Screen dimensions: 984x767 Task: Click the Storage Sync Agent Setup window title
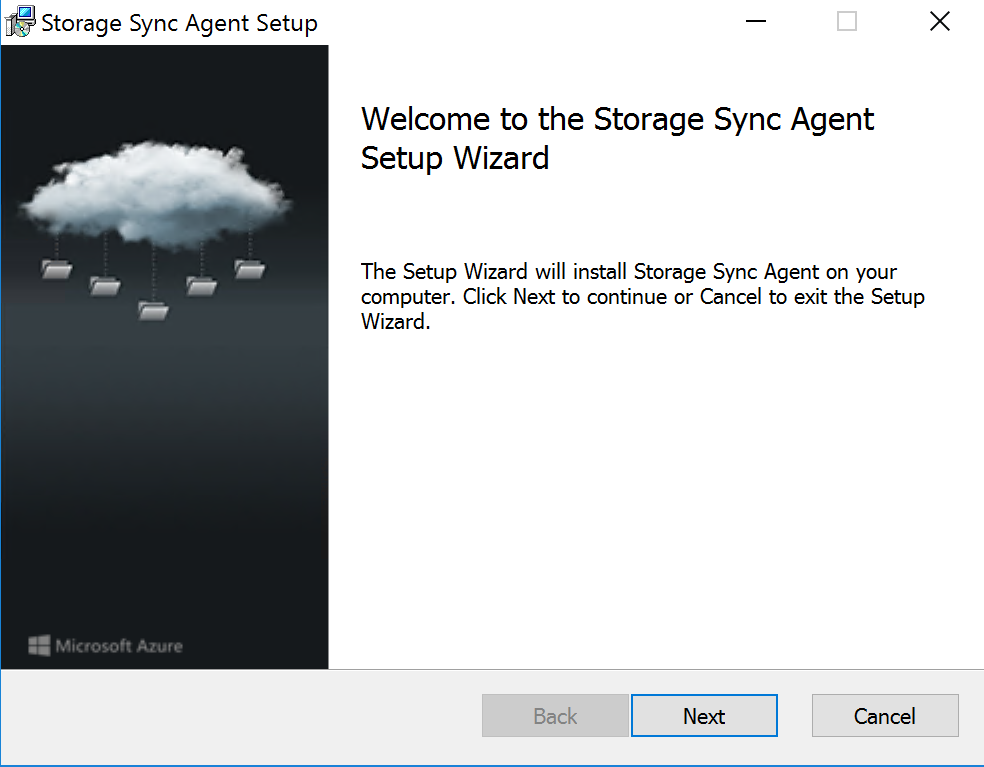coord(179,23)
